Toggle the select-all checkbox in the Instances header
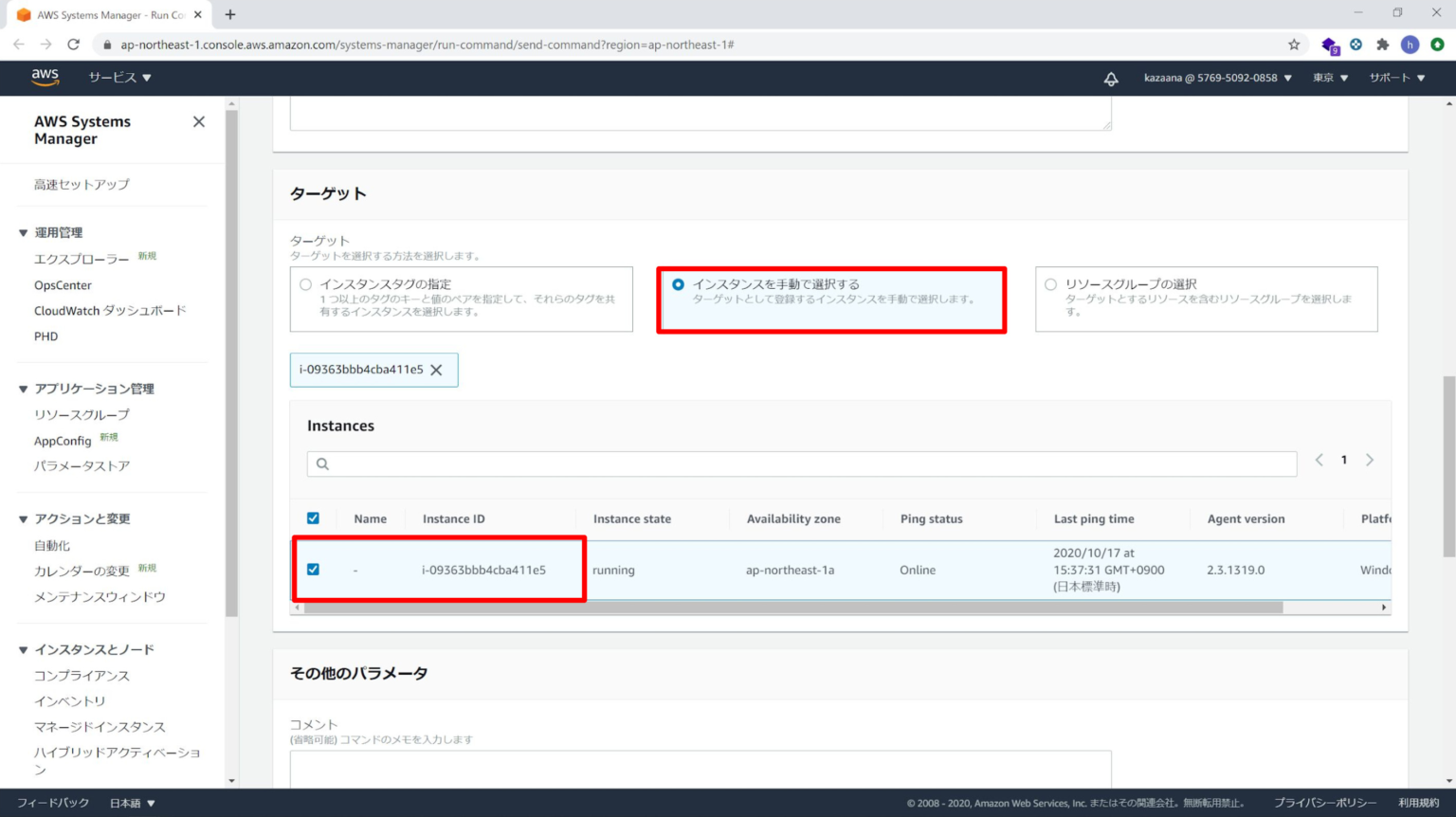 click(x=314, y=517)
